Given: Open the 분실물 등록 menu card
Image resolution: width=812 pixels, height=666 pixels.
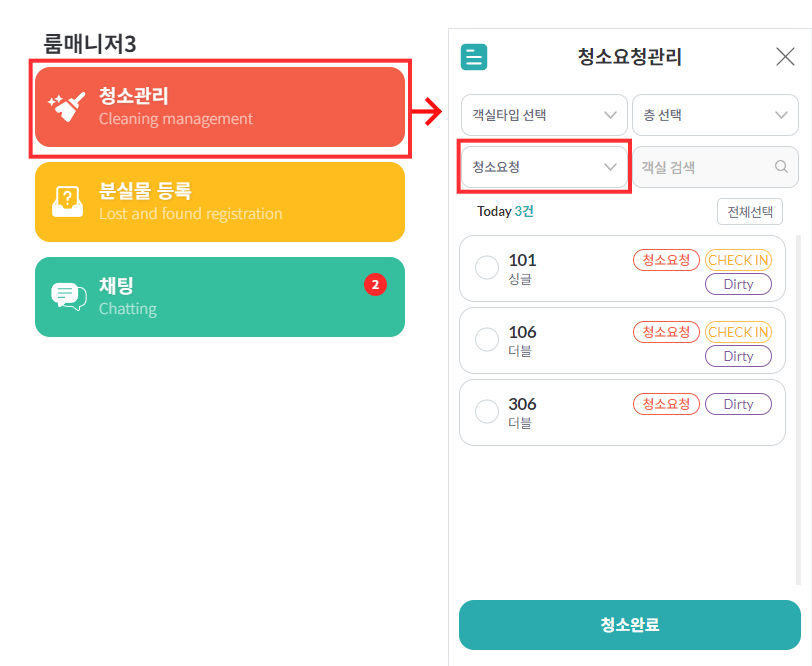Looking at the screenshot, I should click(x=220, y=201).
